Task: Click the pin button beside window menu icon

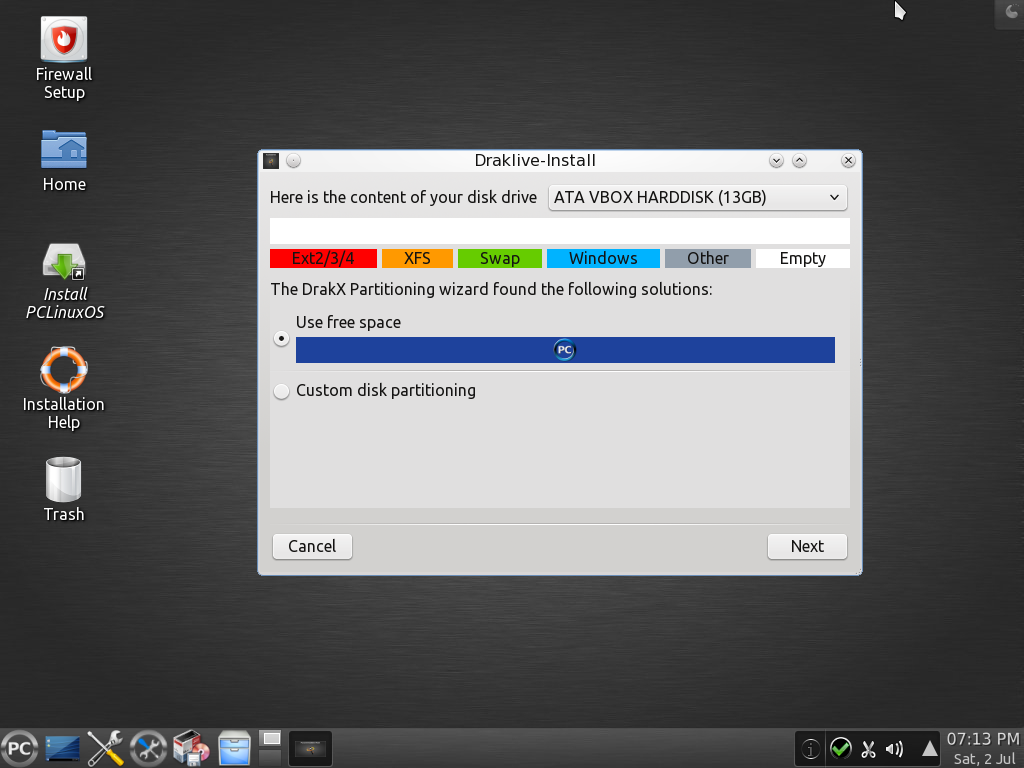Action: coord(293,161)
